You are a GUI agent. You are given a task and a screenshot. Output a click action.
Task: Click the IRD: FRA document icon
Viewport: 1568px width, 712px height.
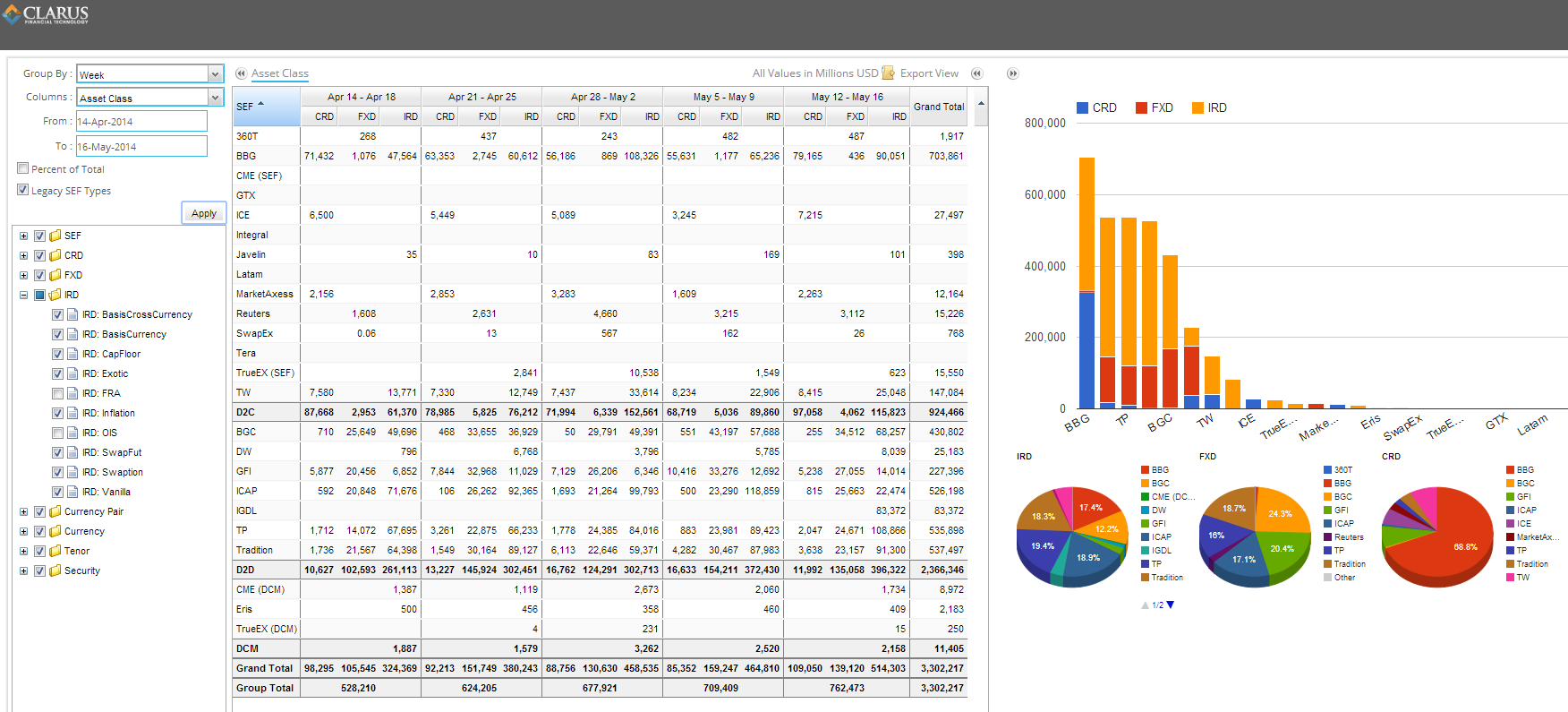(x=72, y=393)
